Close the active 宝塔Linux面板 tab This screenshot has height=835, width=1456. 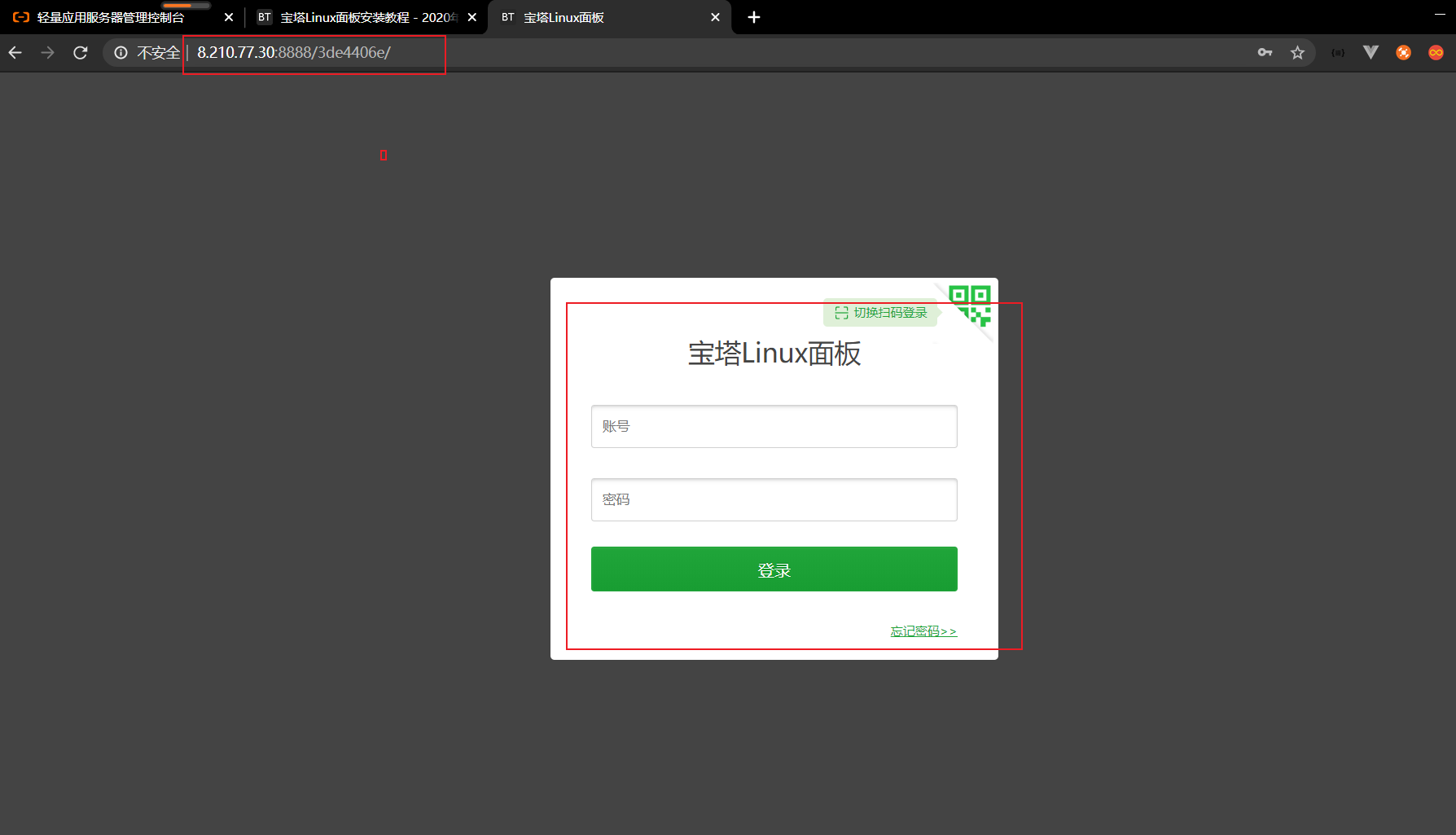(x=716, y=17)
